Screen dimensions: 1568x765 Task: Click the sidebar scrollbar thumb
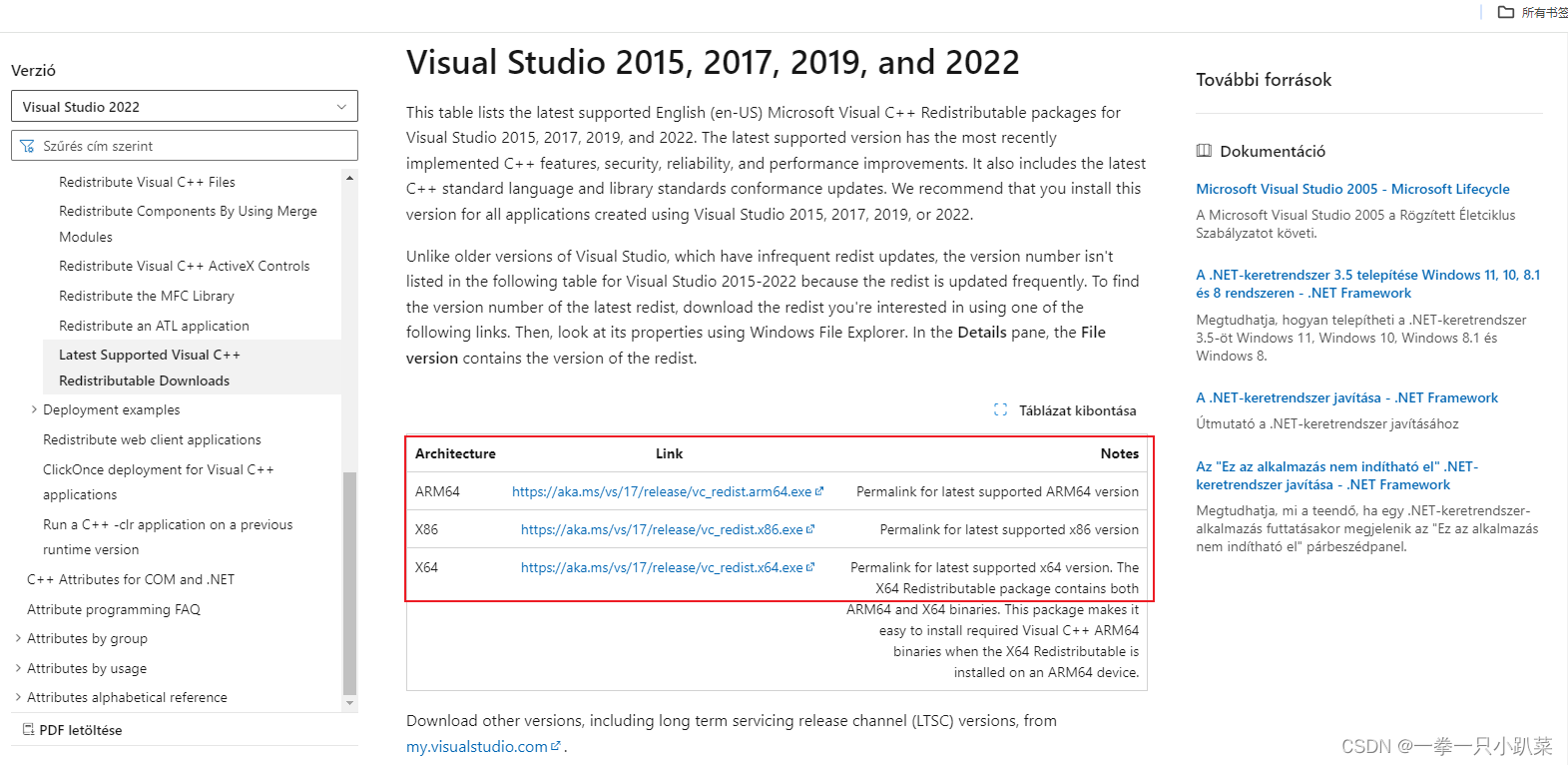click(x=349, y=582)
